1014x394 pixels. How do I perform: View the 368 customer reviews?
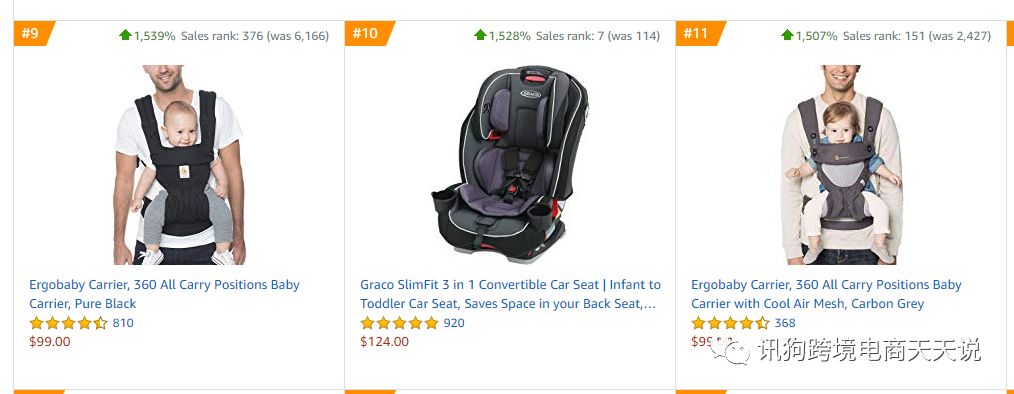(x=785, y=323)
